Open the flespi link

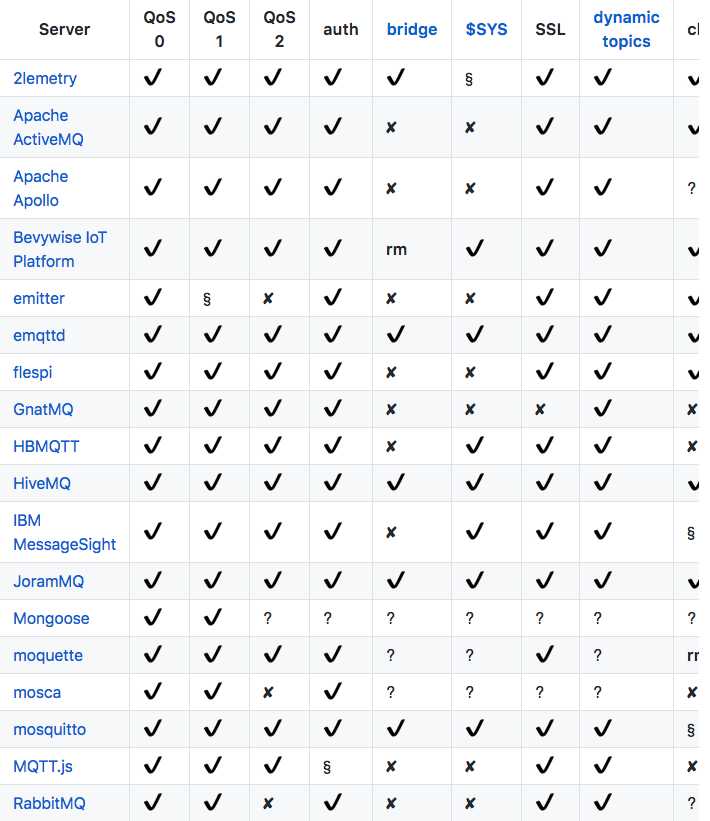(x=33, y=372)
